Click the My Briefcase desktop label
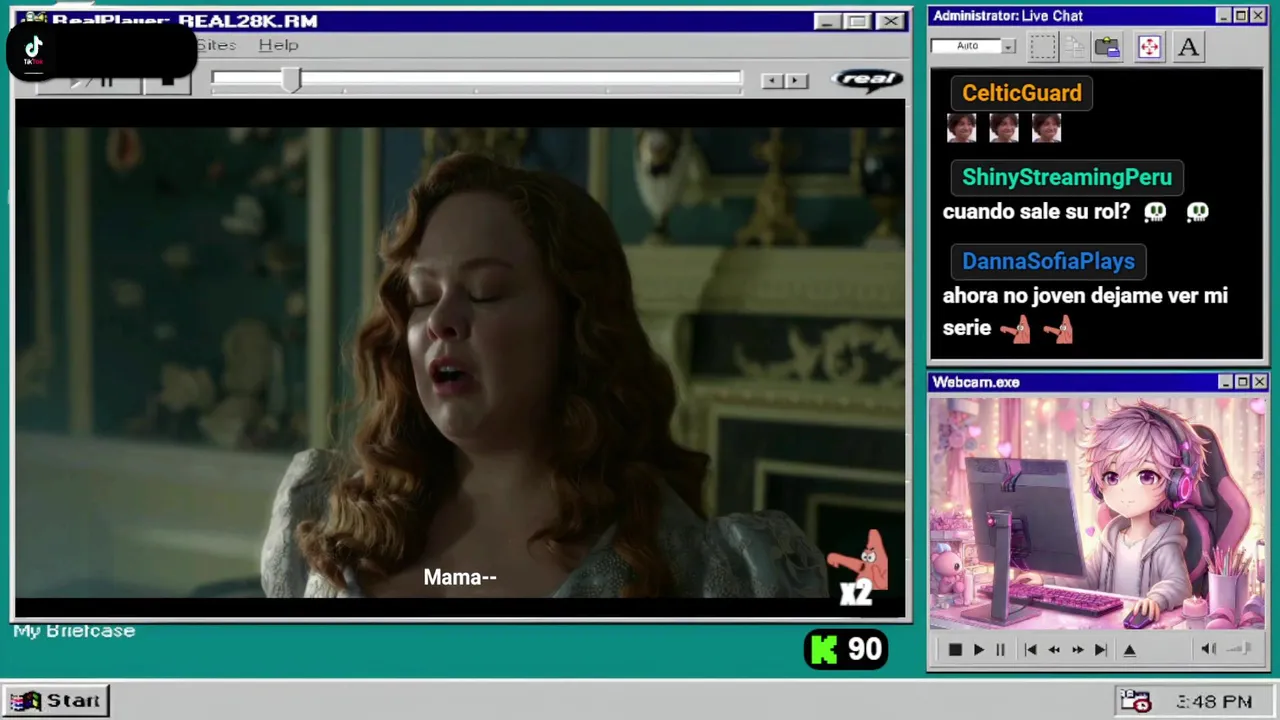 [x=74, y=631]
